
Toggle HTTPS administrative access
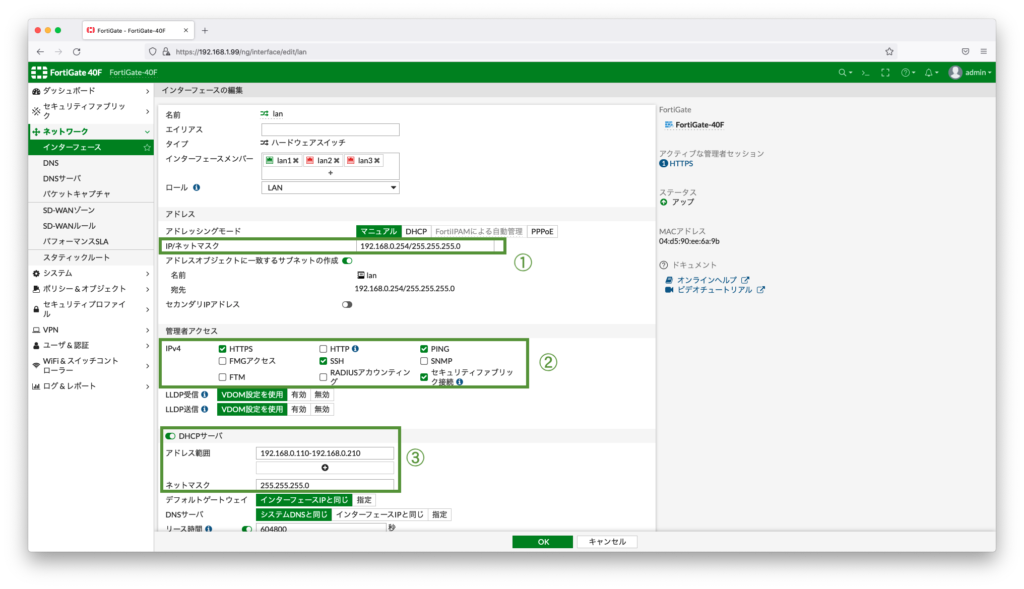click(x=223, y=349)
